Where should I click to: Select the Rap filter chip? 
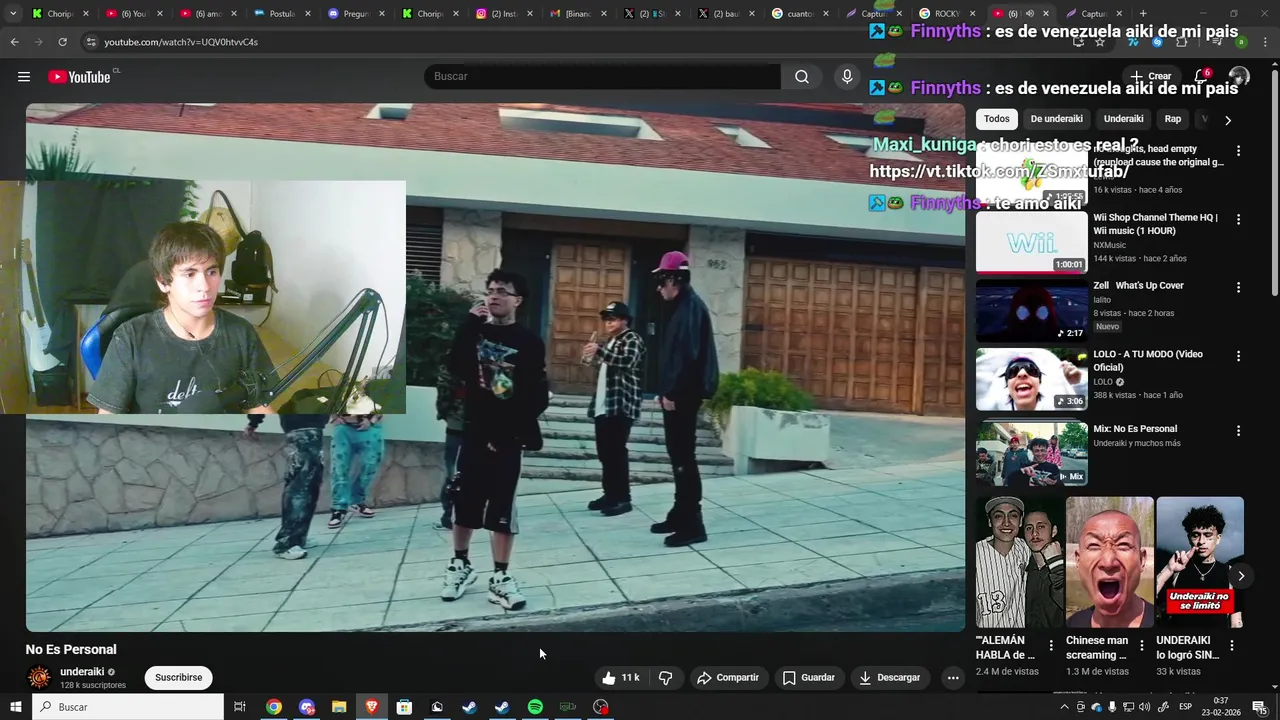[1173, 119]
